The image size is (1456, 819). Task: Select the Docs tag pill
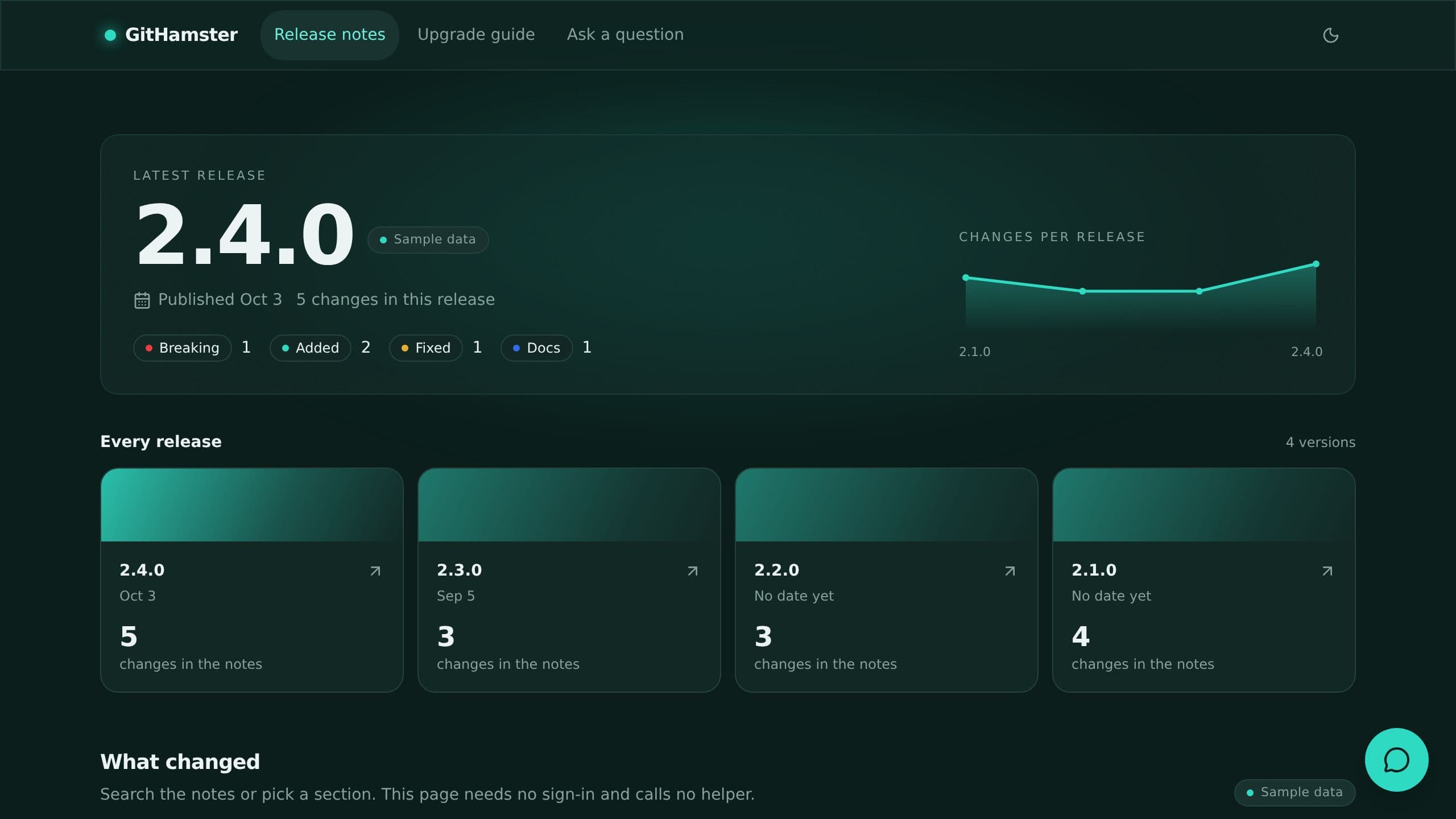(x=536, y=348)
